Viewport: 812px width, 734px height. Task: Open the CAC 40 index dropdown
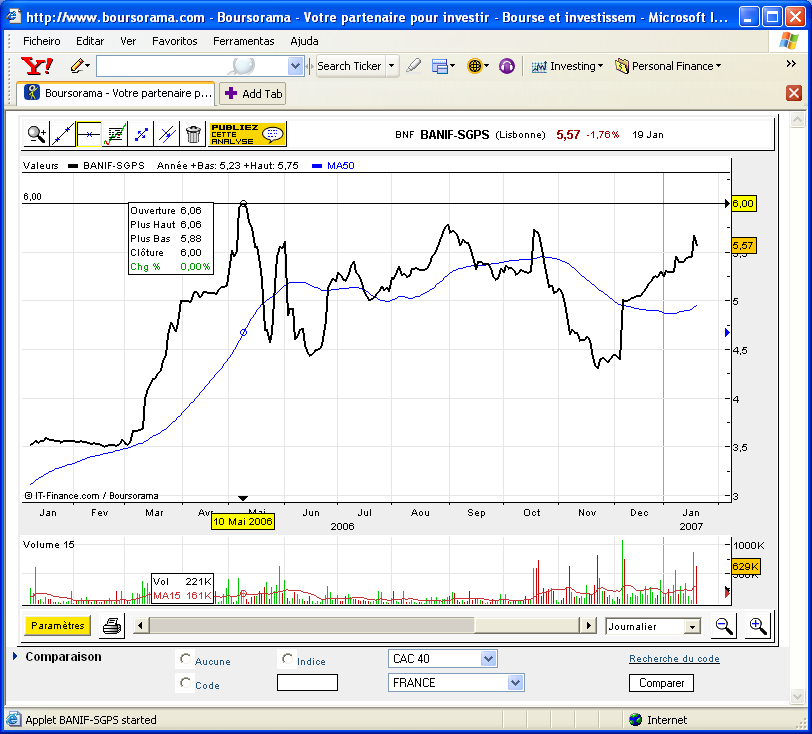pos(488,659)
